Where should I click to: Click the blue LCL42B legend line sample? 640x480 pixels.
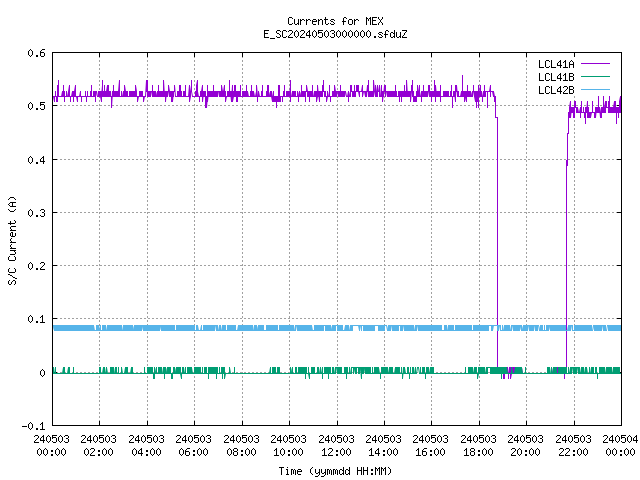point(595,89)
